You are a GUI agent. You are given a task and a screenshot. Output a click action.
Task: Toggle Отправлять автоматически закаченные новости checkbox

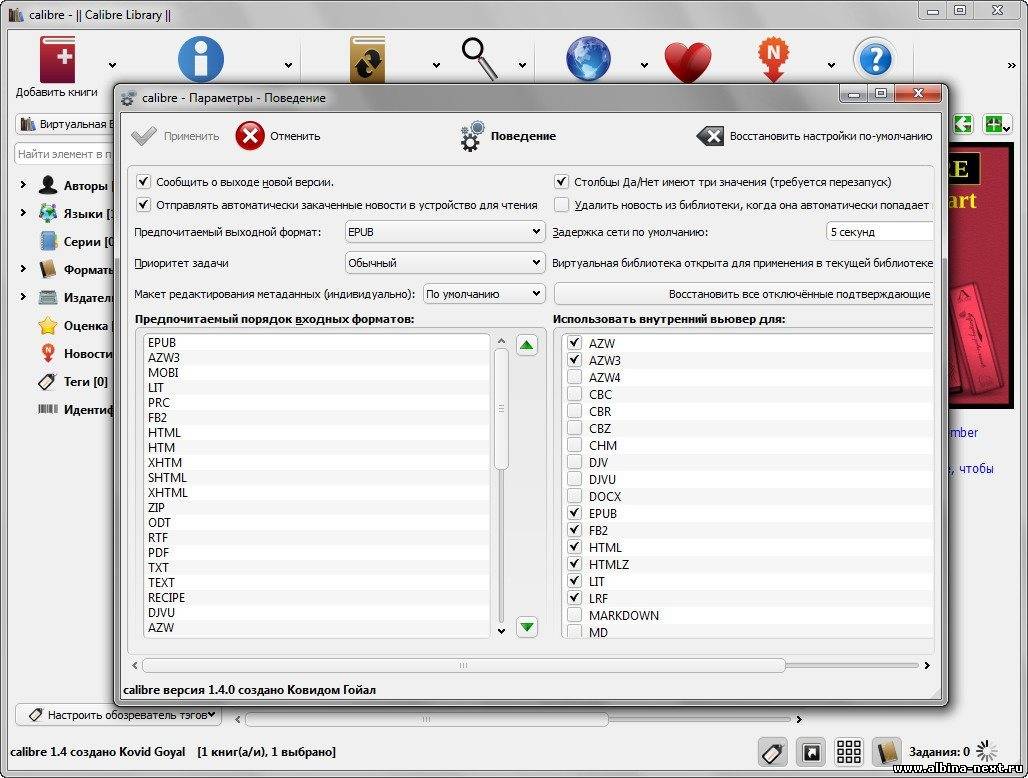click(144, 204)
